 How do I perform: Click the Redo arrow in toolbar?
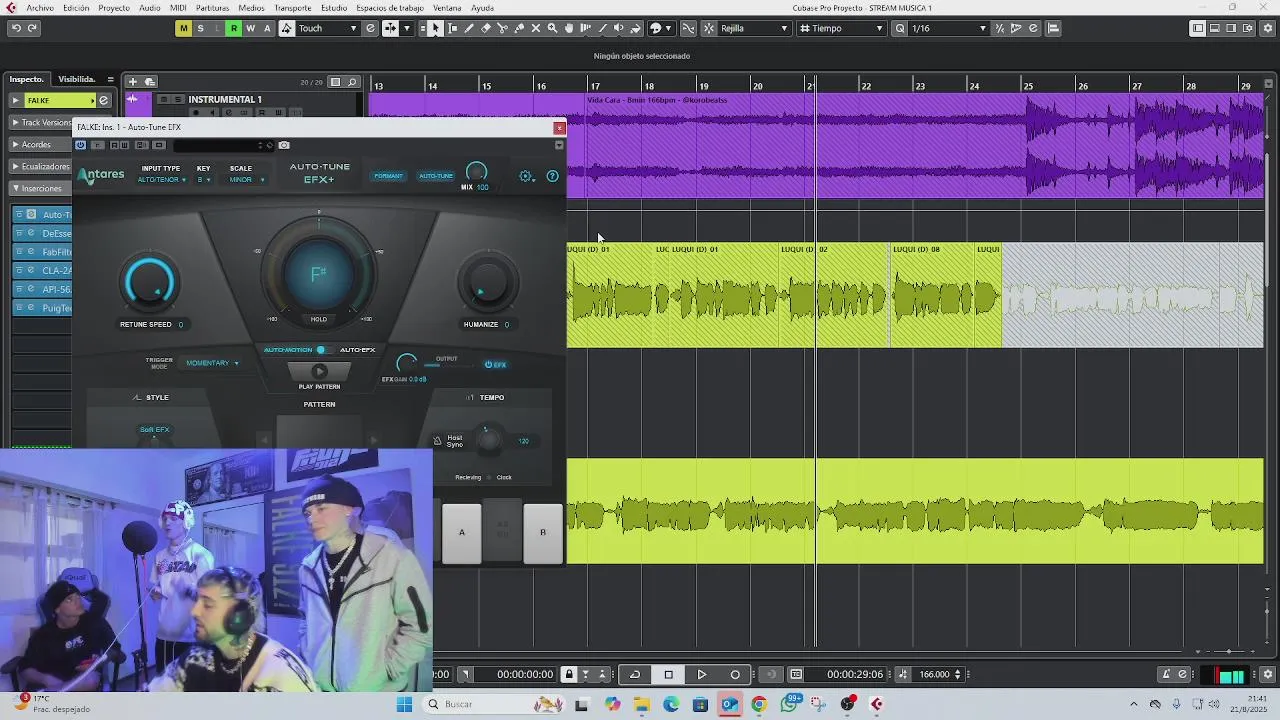33,28
